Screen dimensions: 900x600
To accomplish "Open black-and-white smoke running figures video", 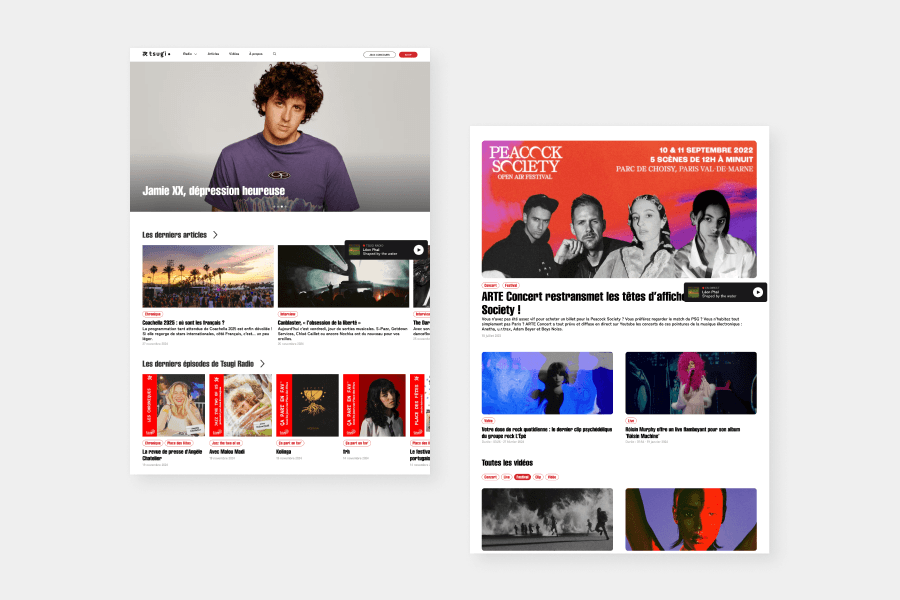I will tap(547, 519).
